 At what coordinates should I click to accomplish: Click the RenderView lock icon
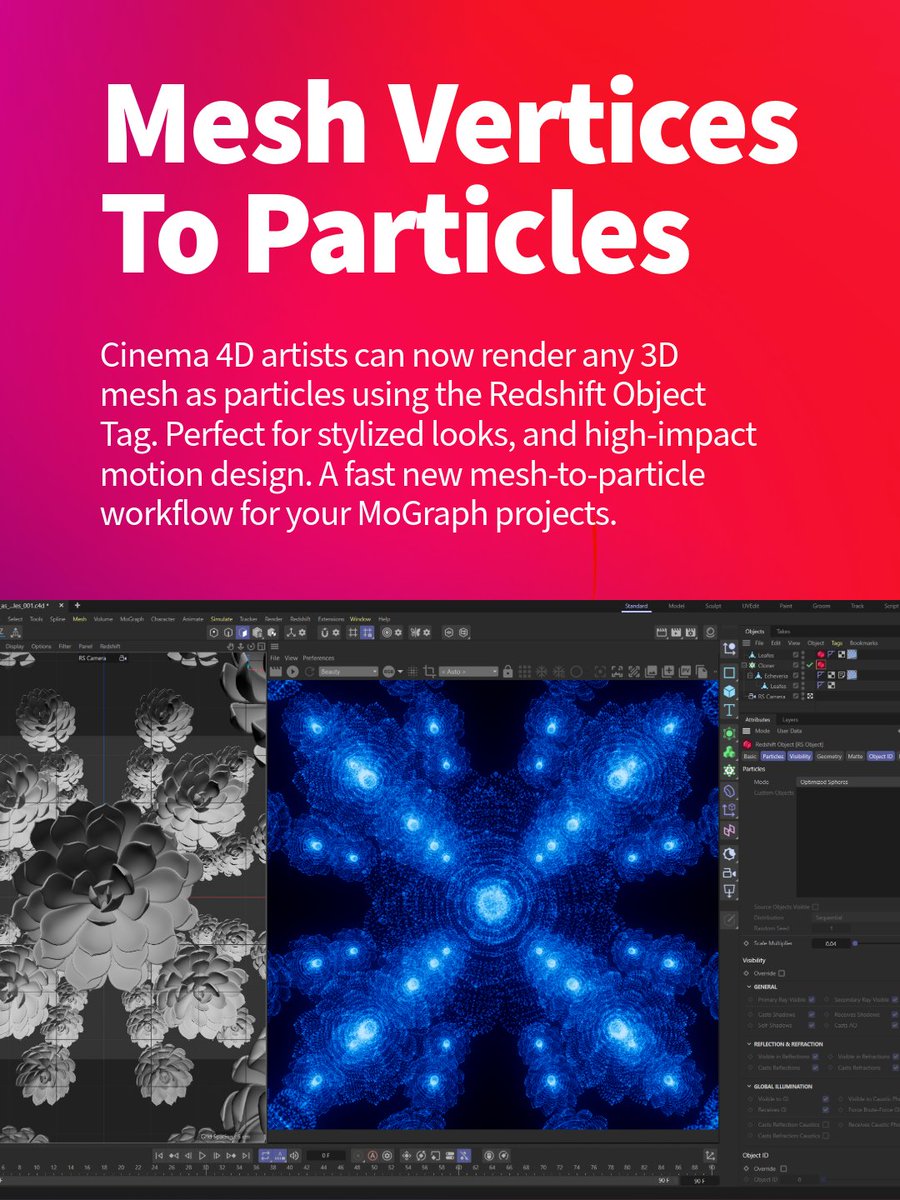508,671
